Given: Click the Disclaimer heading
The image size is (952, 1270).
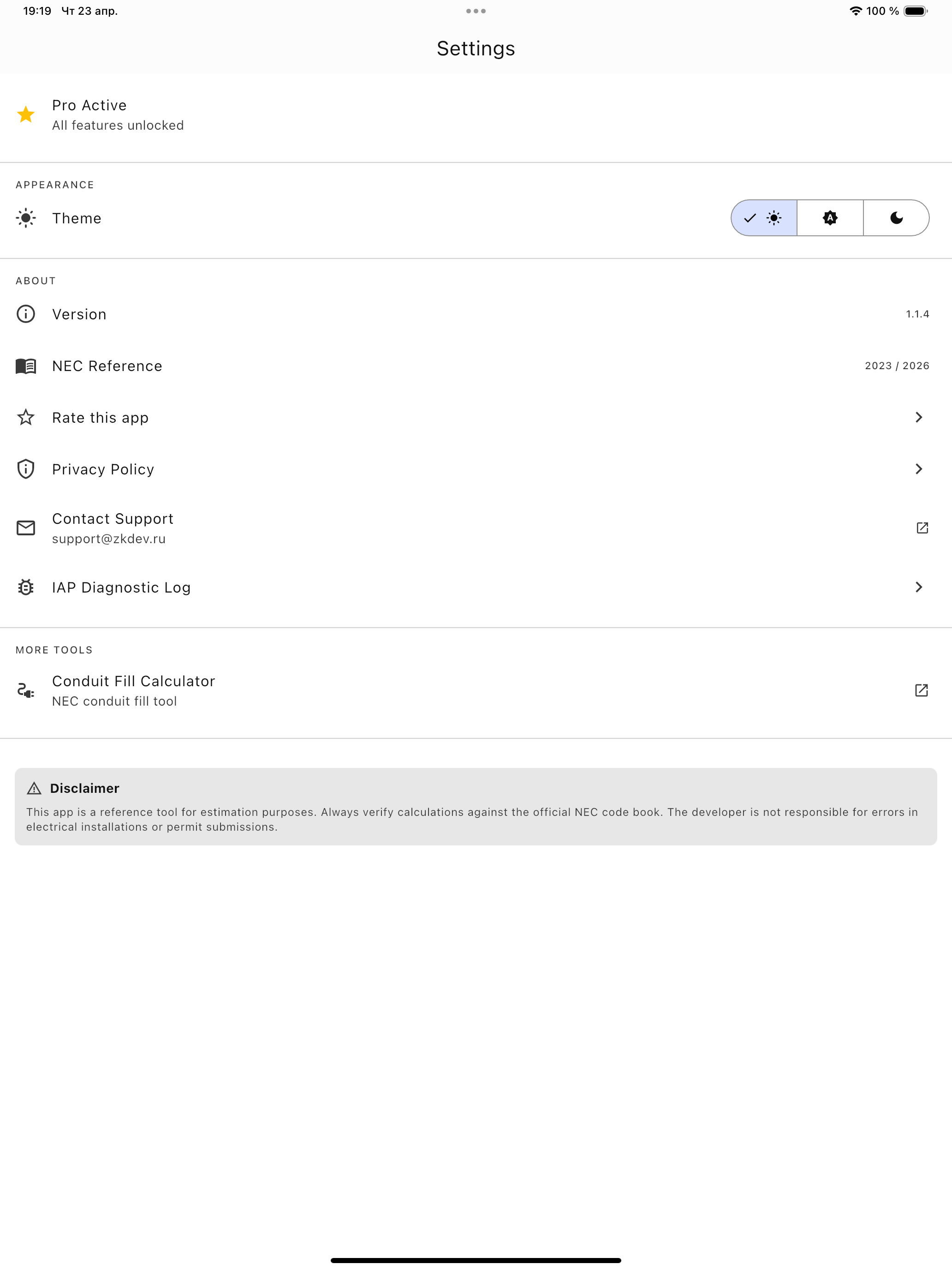Looking at the screenshot, I should tap(84, 788).
